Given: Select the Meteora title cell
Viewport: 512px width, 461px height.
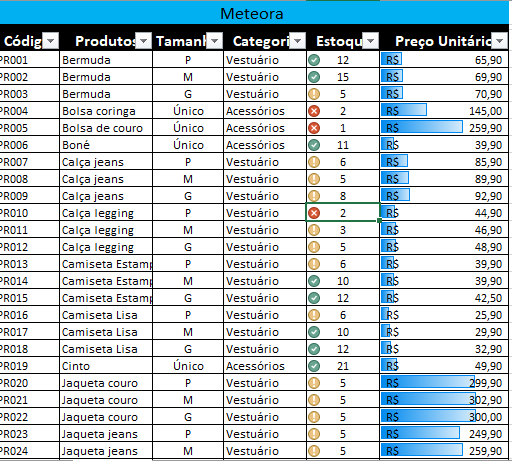Looking at the screenshot, I should (252, 14).
